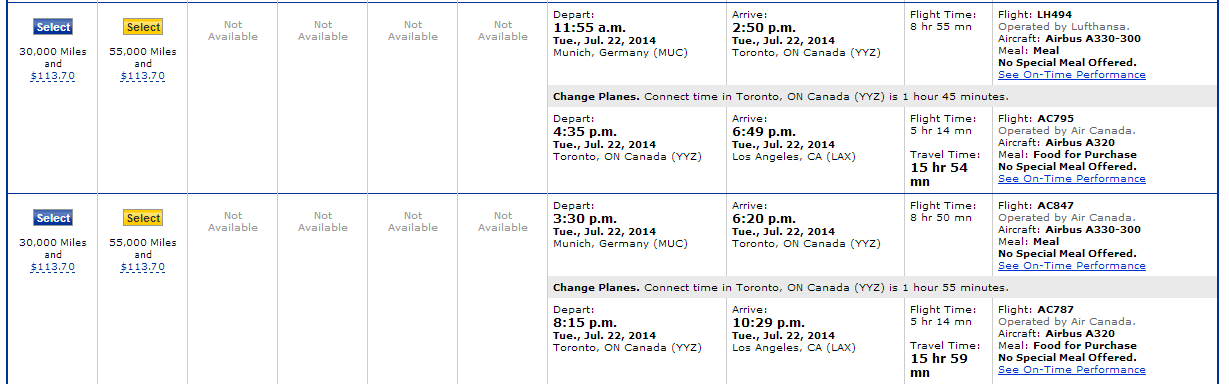Open $113.70 tax link under 55,000 Miles, LH494 itinerary

[x=142, y=76]
